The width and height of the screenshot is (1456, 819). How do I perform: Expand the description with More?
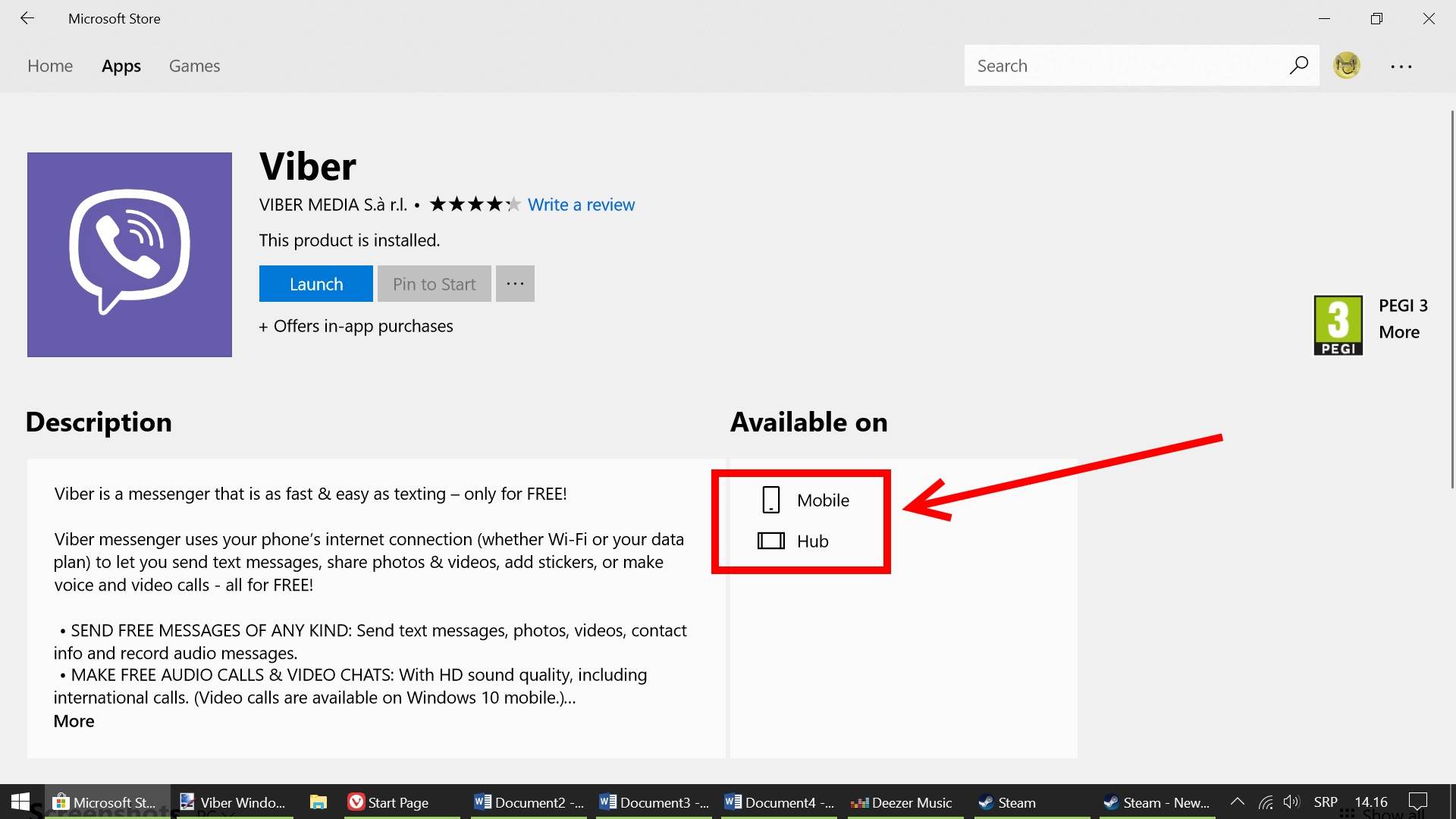[74, 721]
